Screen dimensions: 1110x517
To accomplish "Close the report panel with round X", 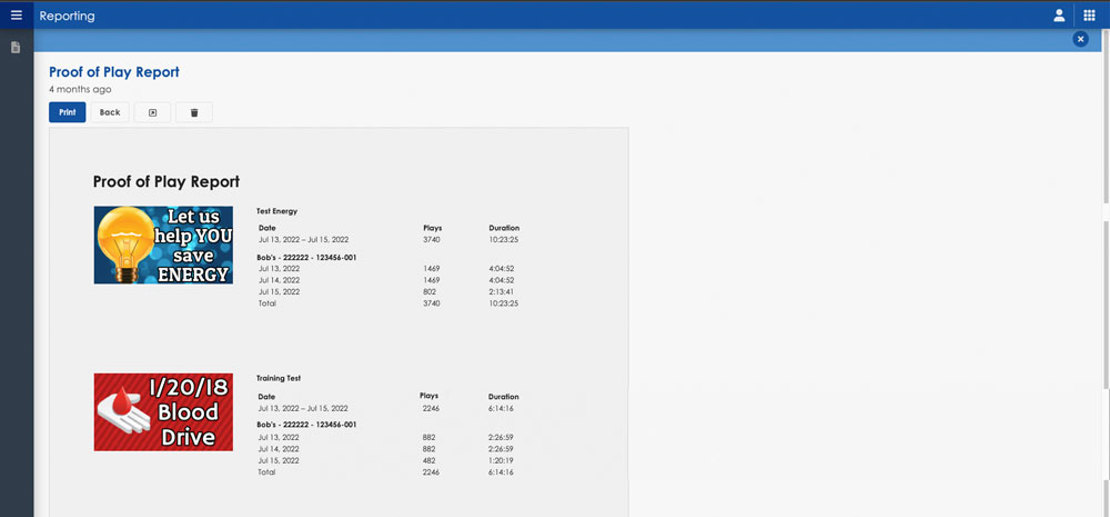I will 1080,39.
